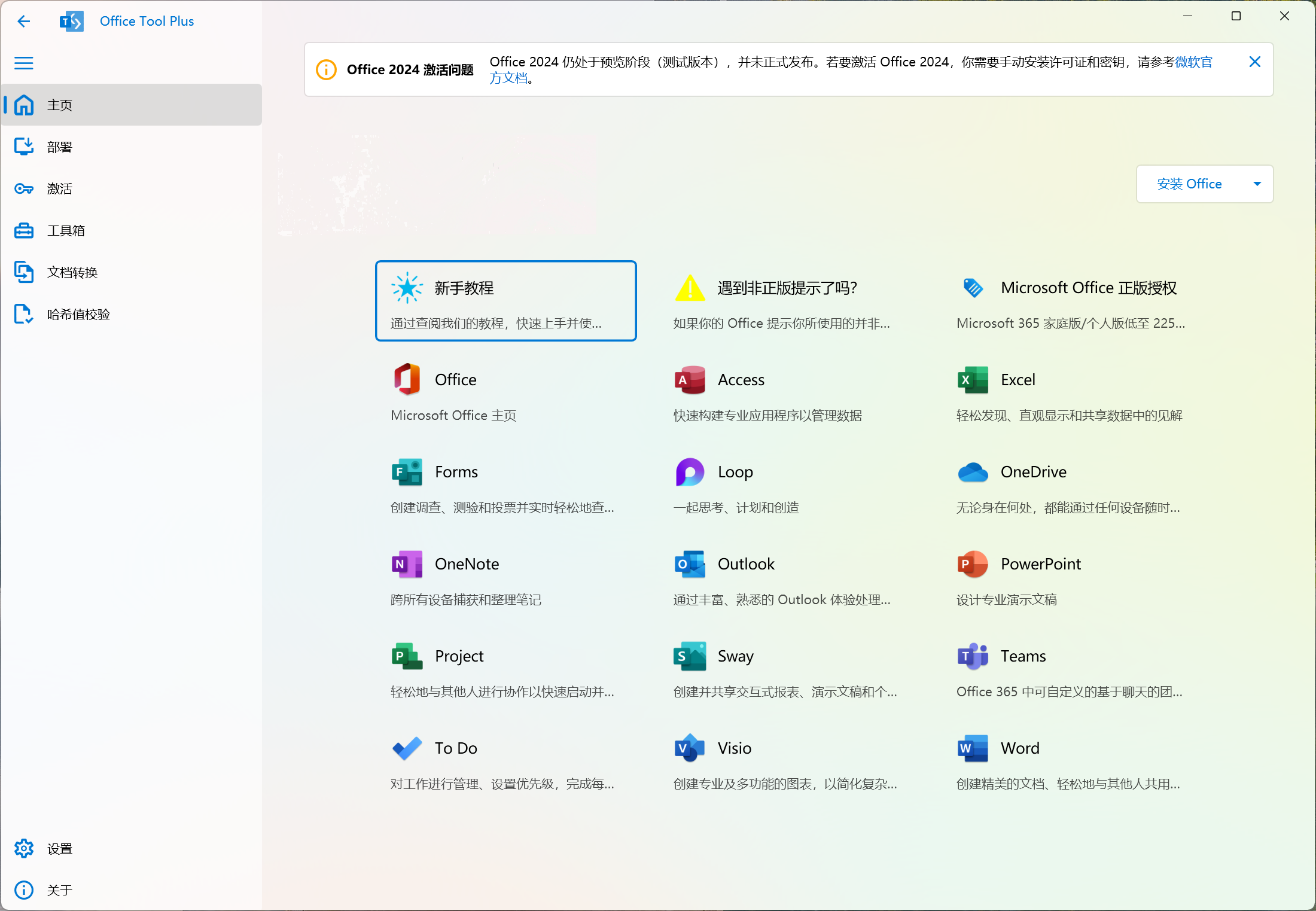Click the To Do description 对工作进行管理

point(502,784)
